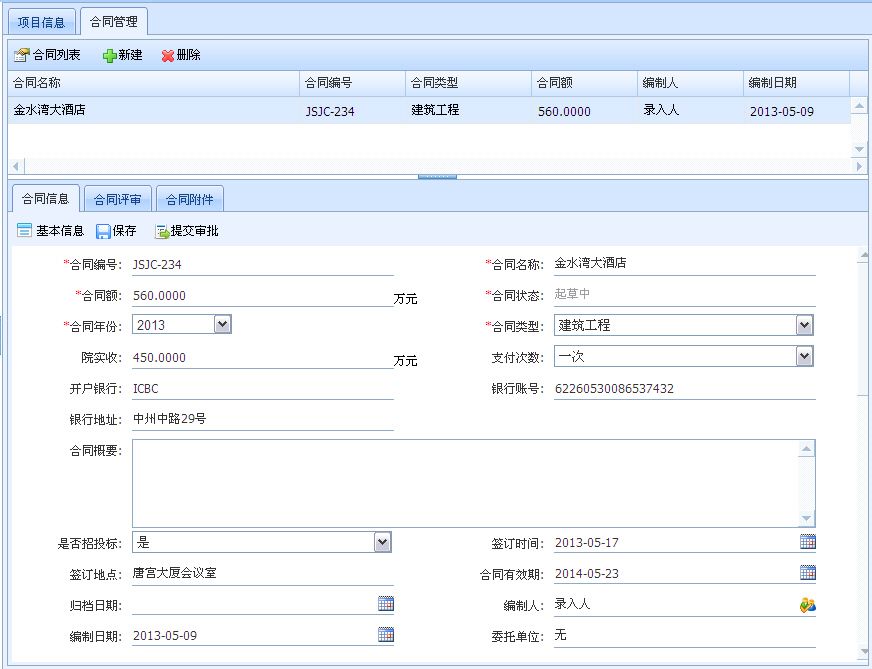Screen dimensions: 872x669
Task: Click the user picker icon beside 编制人
Action: tap(810, 604)
